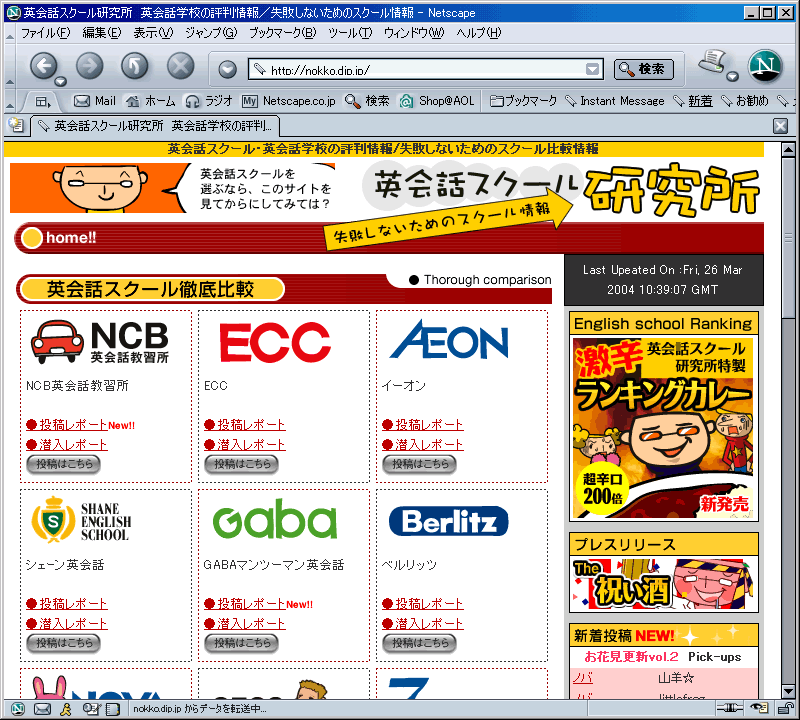Viewport: 800px width, 720px height.
Task: Open the ヘルプ(H) menu
Action: 479,33
